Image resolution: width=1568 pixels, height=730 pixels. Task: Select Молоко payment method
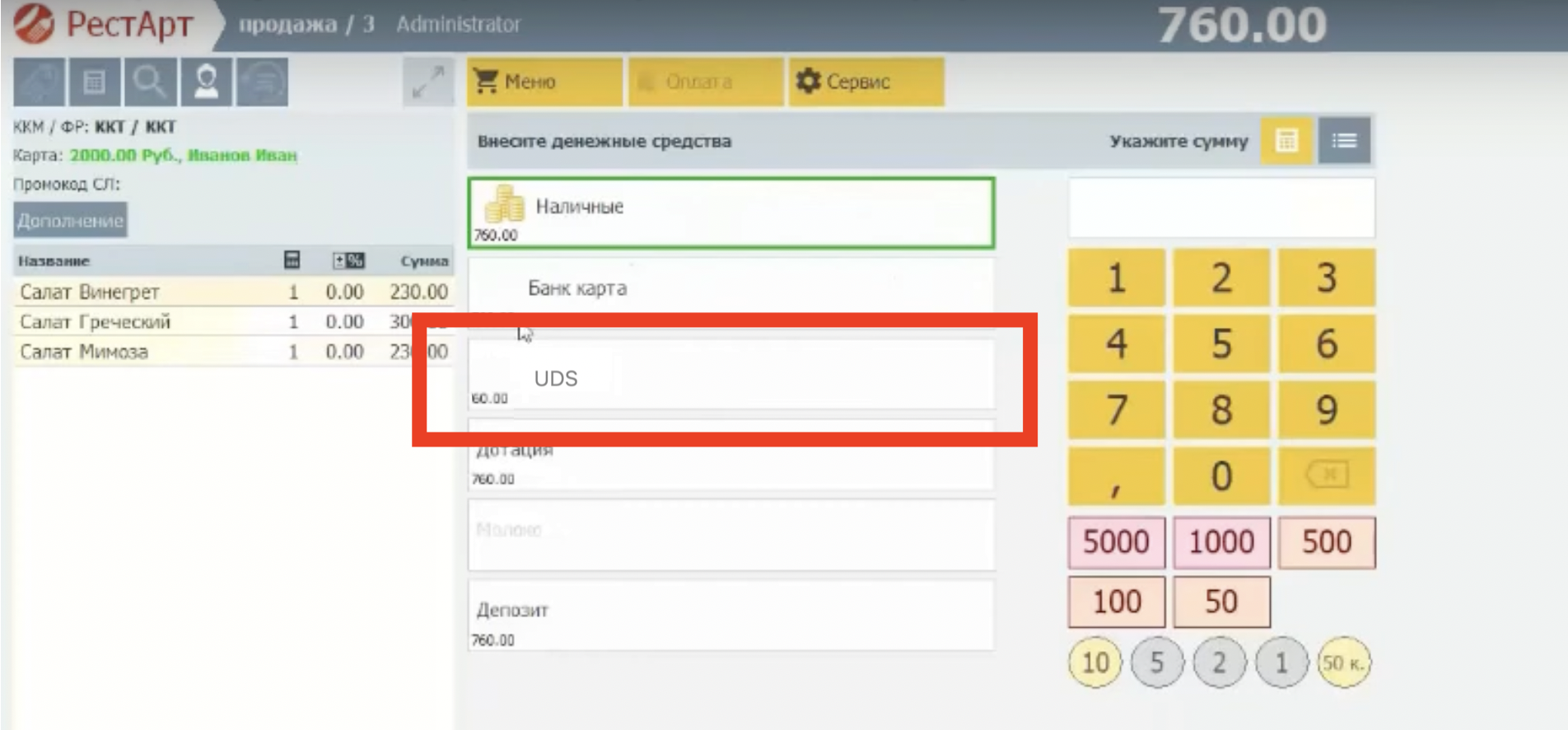(x=731, y=535)
